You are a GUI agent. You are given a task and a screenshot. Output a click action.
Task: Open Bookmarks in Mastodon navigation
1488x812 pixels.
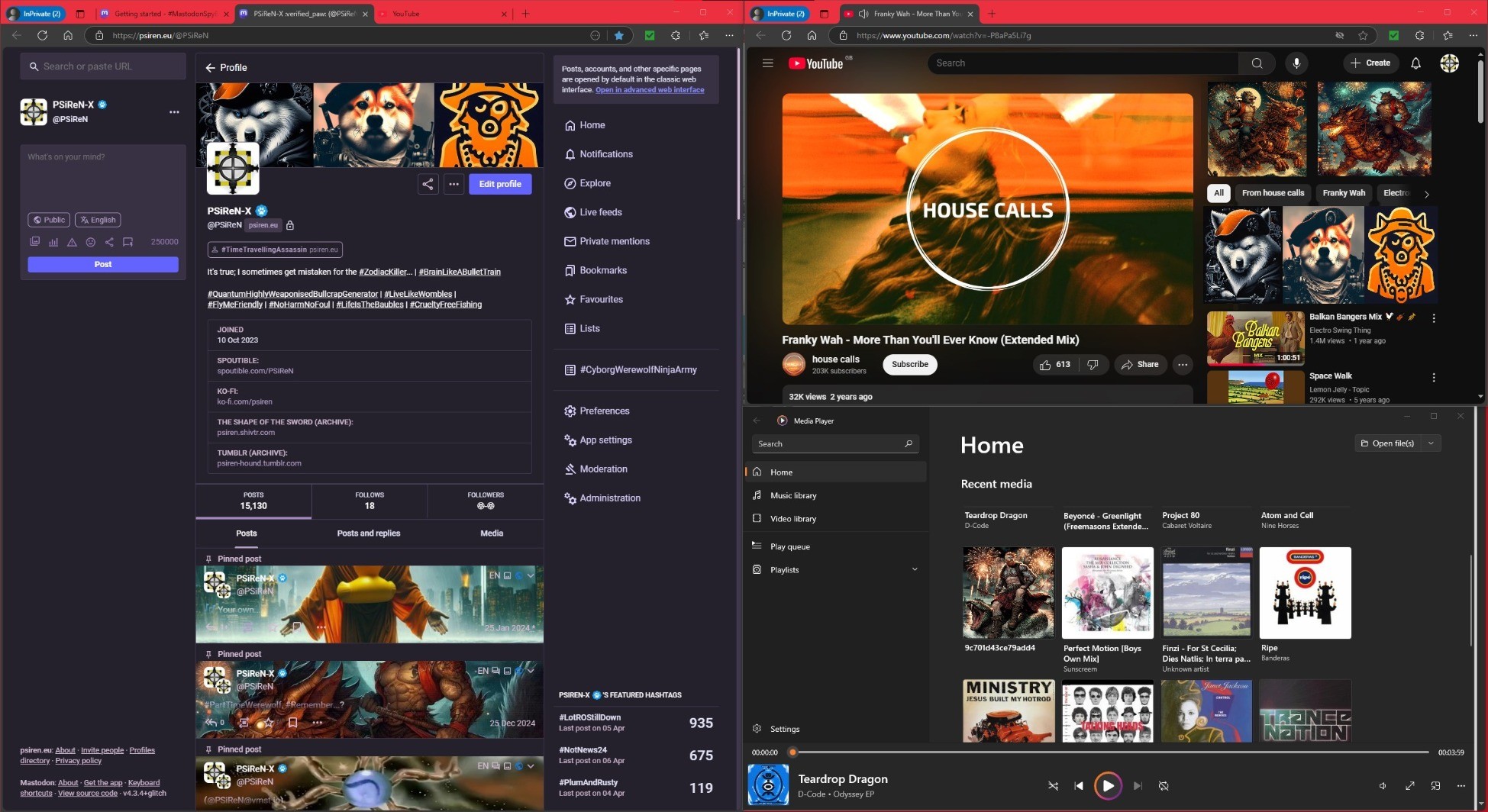click(596, 270)
